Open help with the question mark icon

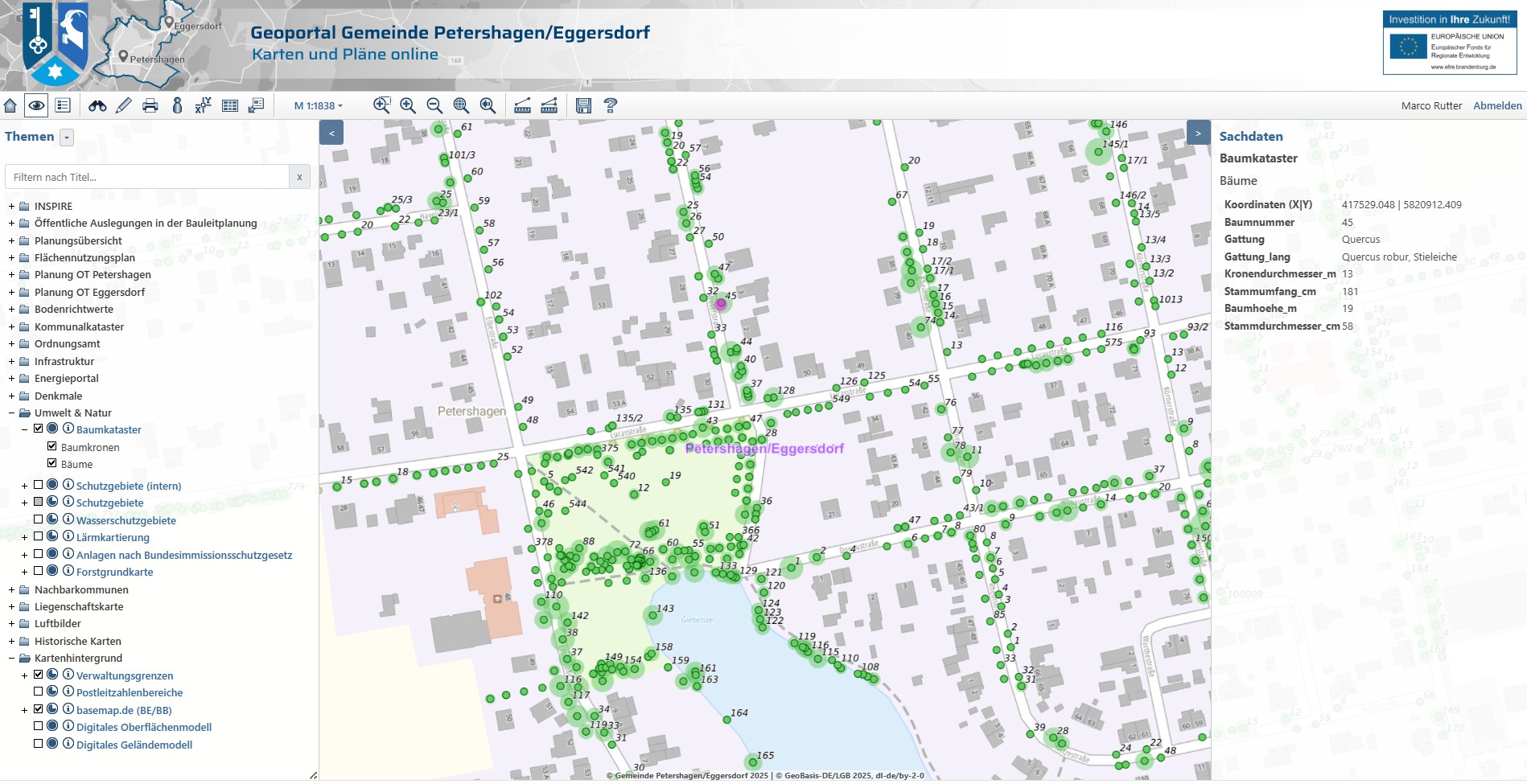coord(611,105)
